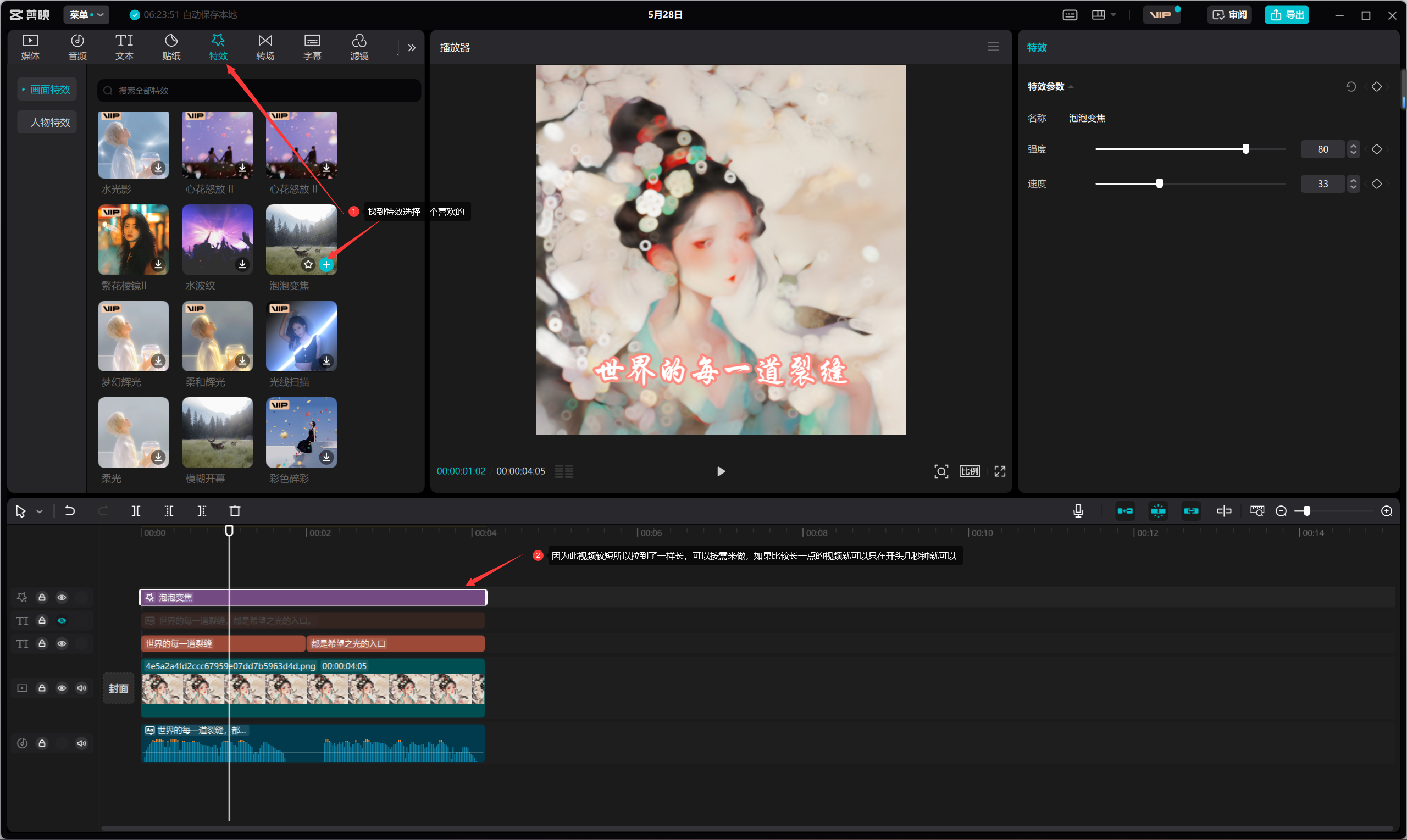1407x840 pixels.
Task: Add keyframe for 速度
Action: (x=1376, y=183)
